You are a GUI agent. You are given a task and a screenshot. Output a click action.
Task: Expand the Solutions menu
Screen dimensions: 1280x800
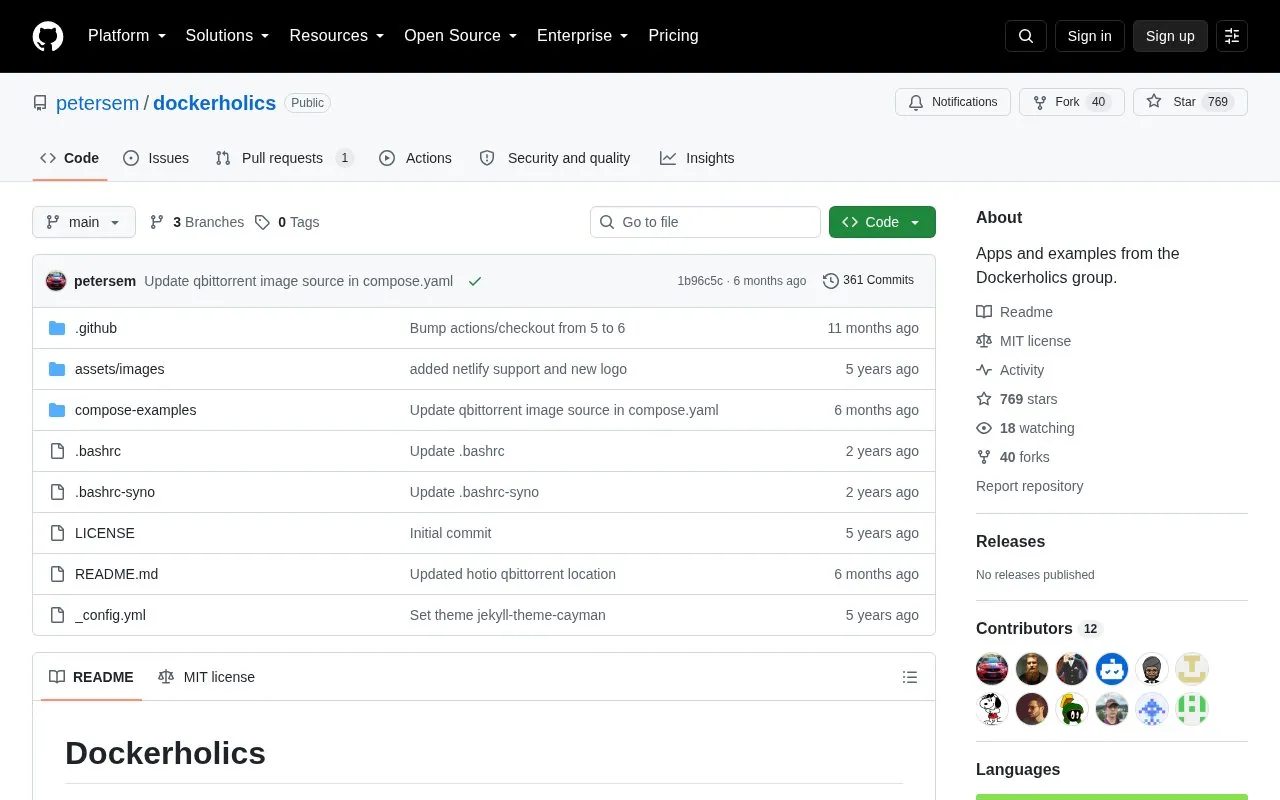(228, 36)
